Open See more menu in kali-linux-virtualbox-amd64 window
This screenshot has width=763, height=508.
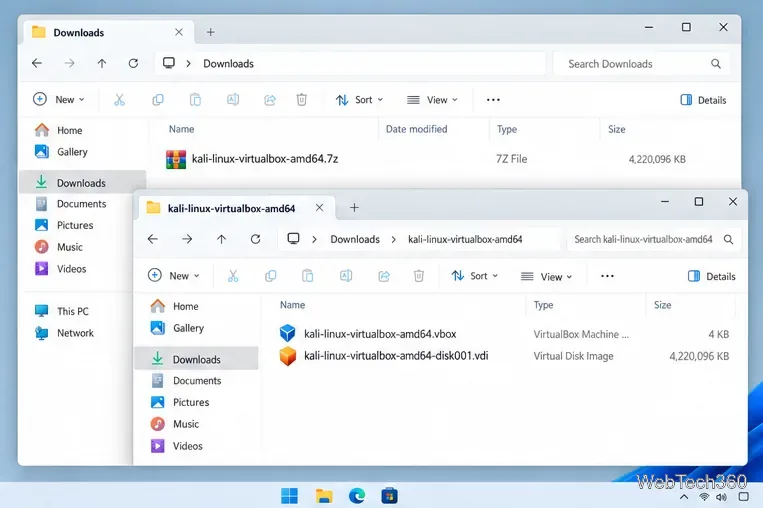[607, 276]
